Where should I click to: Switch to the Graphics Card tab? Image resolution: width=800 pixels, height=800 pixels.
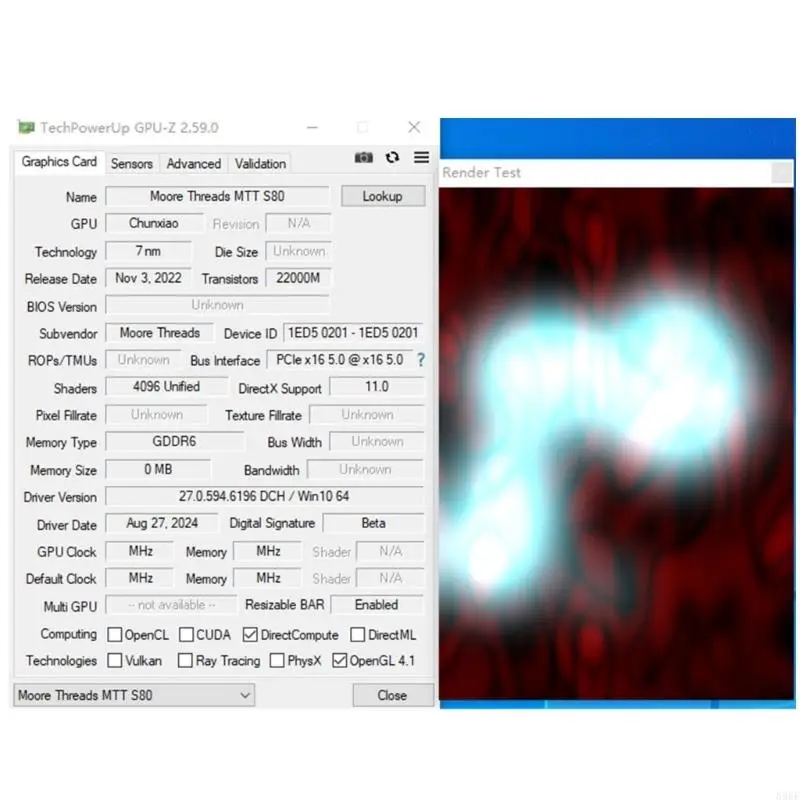click(x=59, y=162)
